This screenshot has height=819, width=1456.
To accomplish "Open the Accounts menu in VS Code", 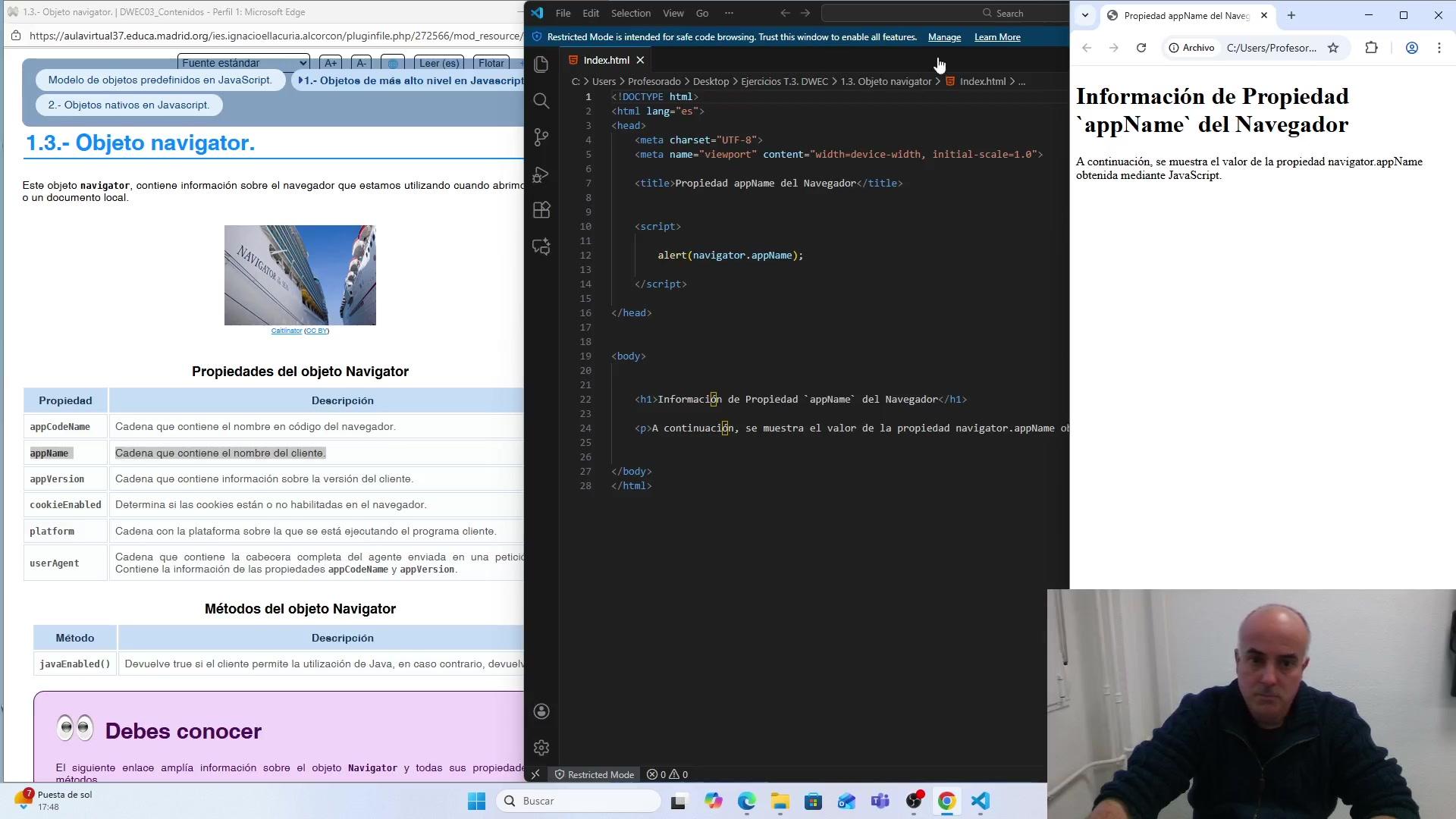I will pyautogui.click(x=541, y=711).
